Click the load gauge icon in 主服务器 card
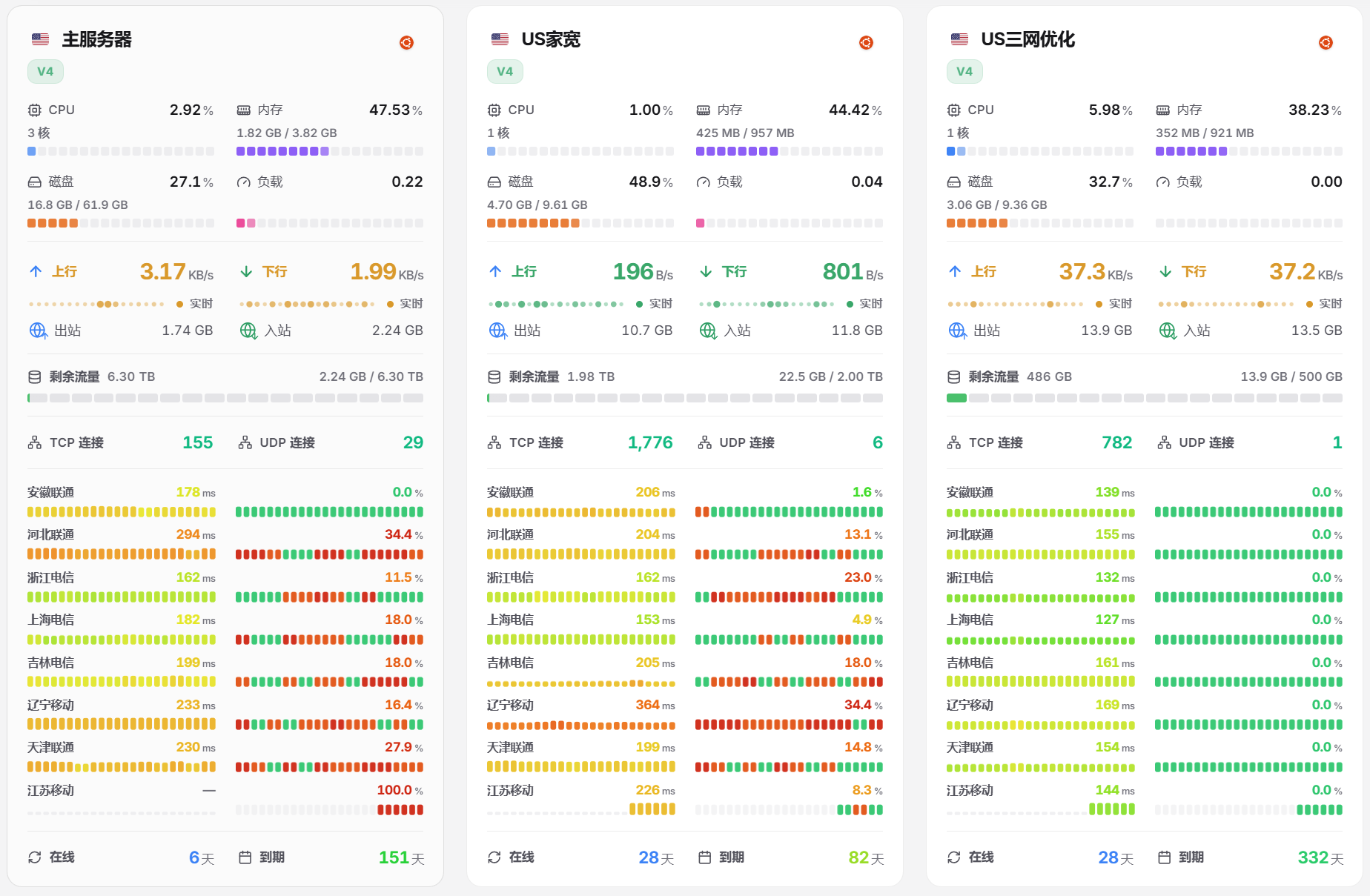1370x896 pixels. click(243, 182)
